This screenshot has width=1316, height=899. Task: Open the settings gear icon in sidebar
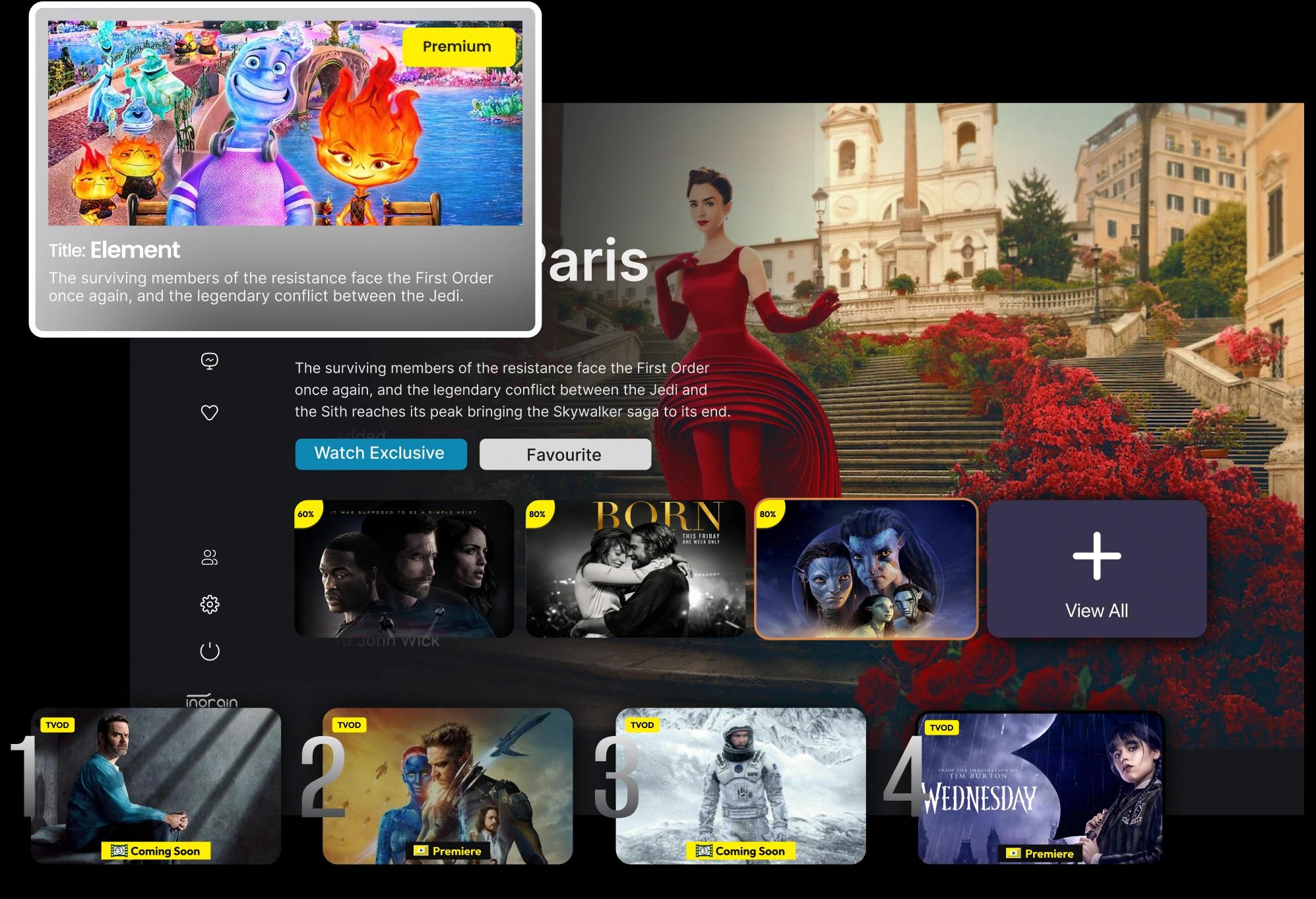tap(209, 604)
